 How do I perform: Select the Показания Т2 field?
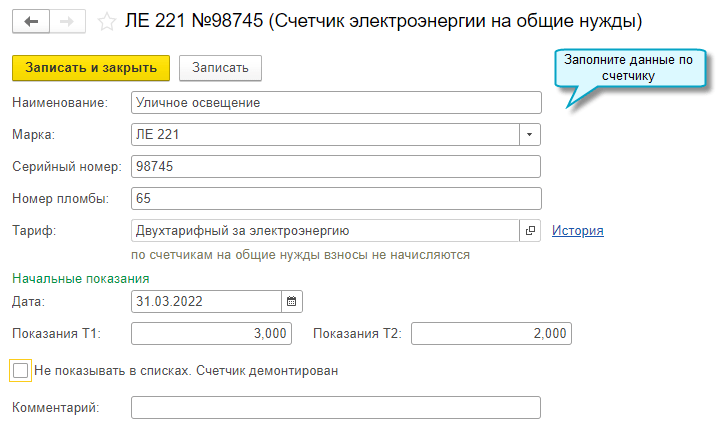[491, 333]
